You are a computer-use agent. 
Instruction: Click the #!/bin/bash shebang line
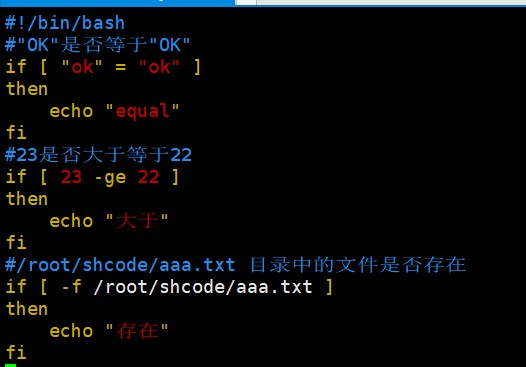click(x=65, y=23)
